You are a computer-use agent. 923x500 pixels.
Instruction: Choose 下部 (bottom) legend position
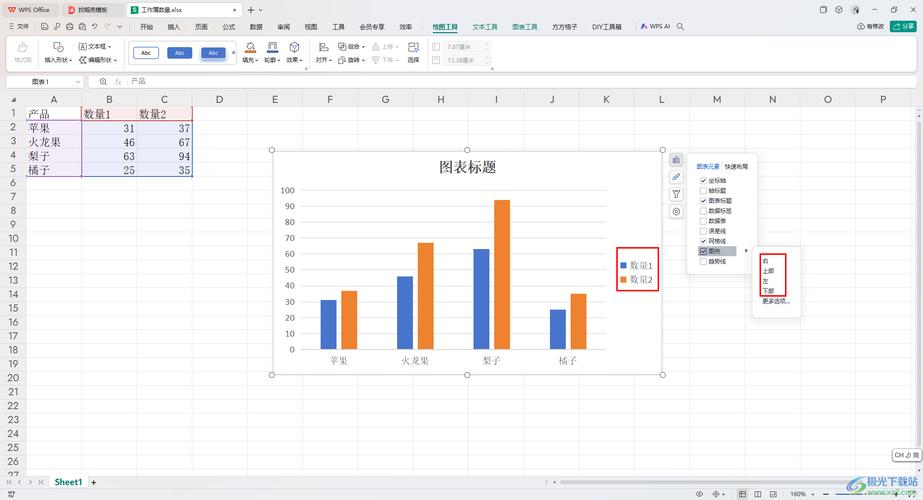pos(768,291)
